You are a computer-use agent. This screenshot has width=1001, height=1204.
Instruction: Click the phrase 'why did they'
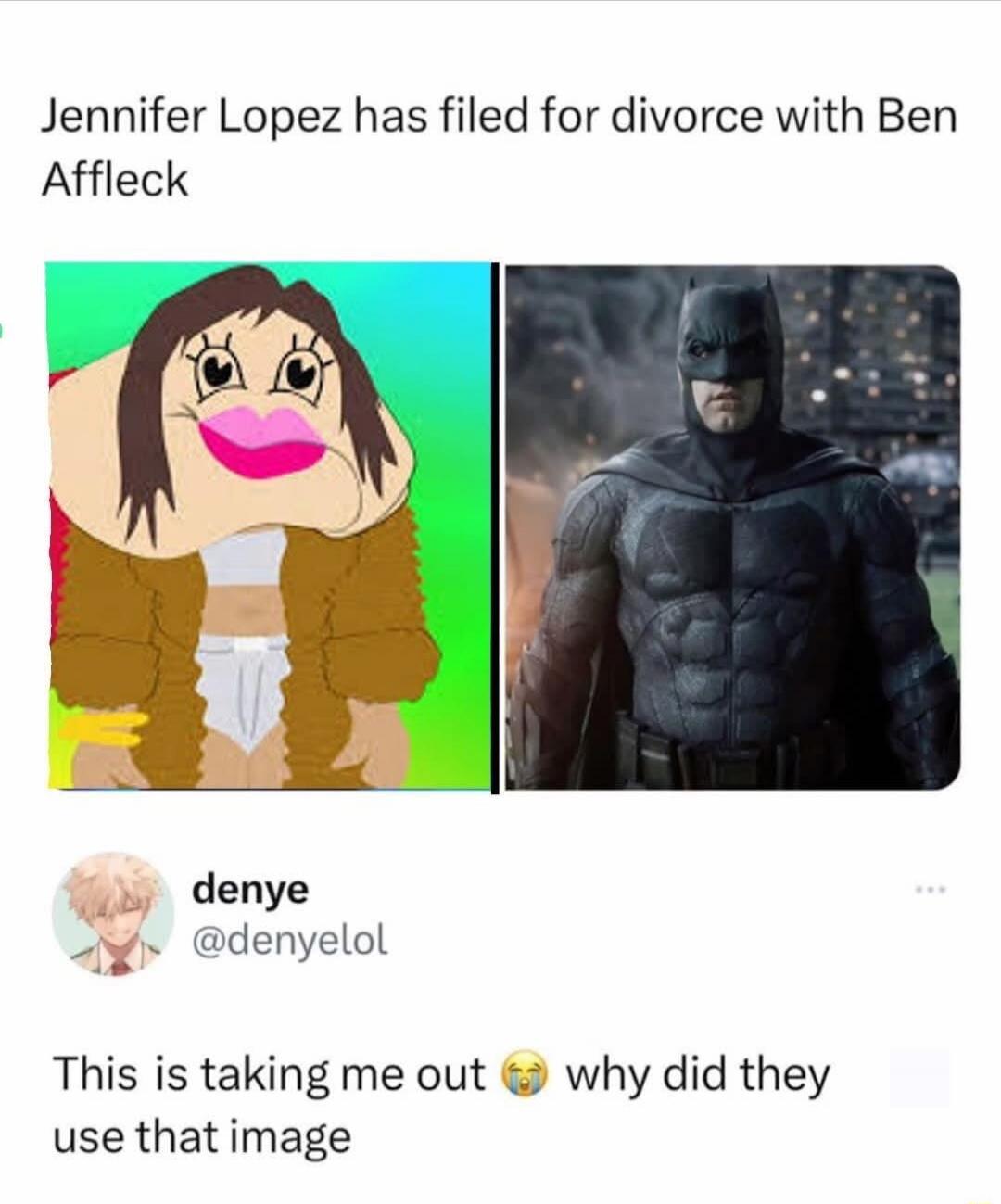click(x=697, y=1076)
